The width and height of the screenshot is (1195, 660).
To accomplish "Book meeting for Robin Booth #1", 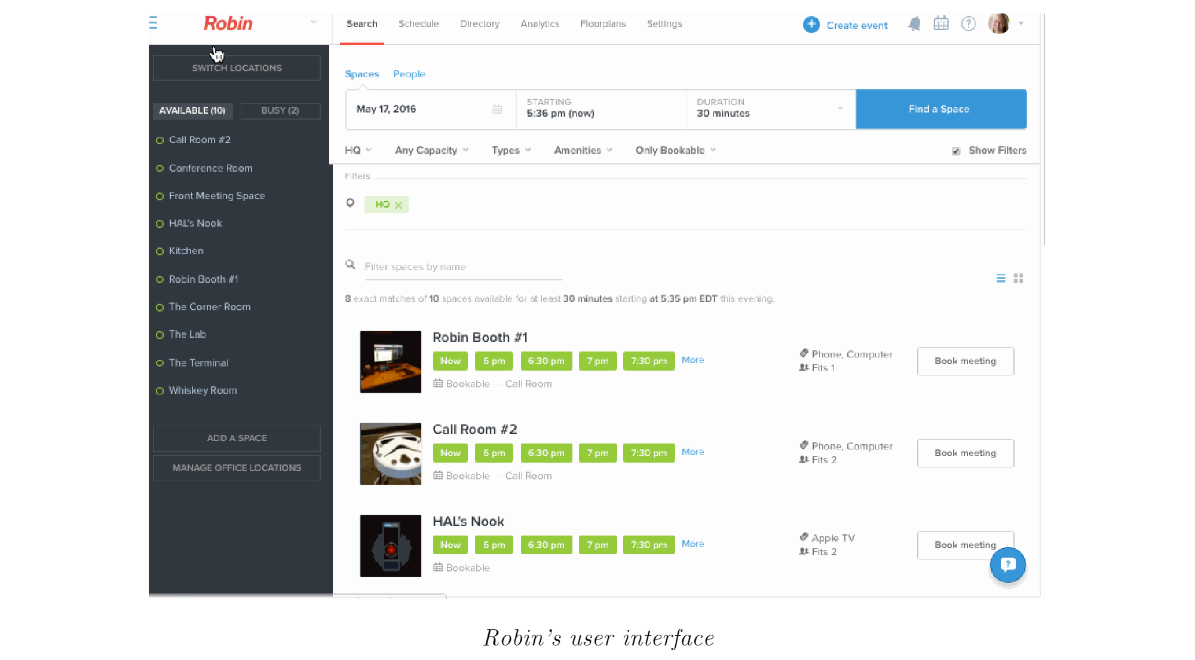I will click(965, 361).
